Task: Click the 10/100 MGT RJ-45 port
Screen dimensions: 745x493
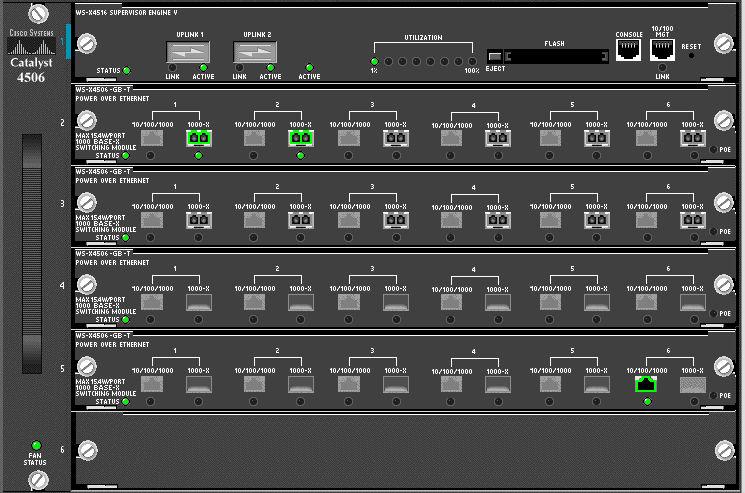Action: (662, 50)
